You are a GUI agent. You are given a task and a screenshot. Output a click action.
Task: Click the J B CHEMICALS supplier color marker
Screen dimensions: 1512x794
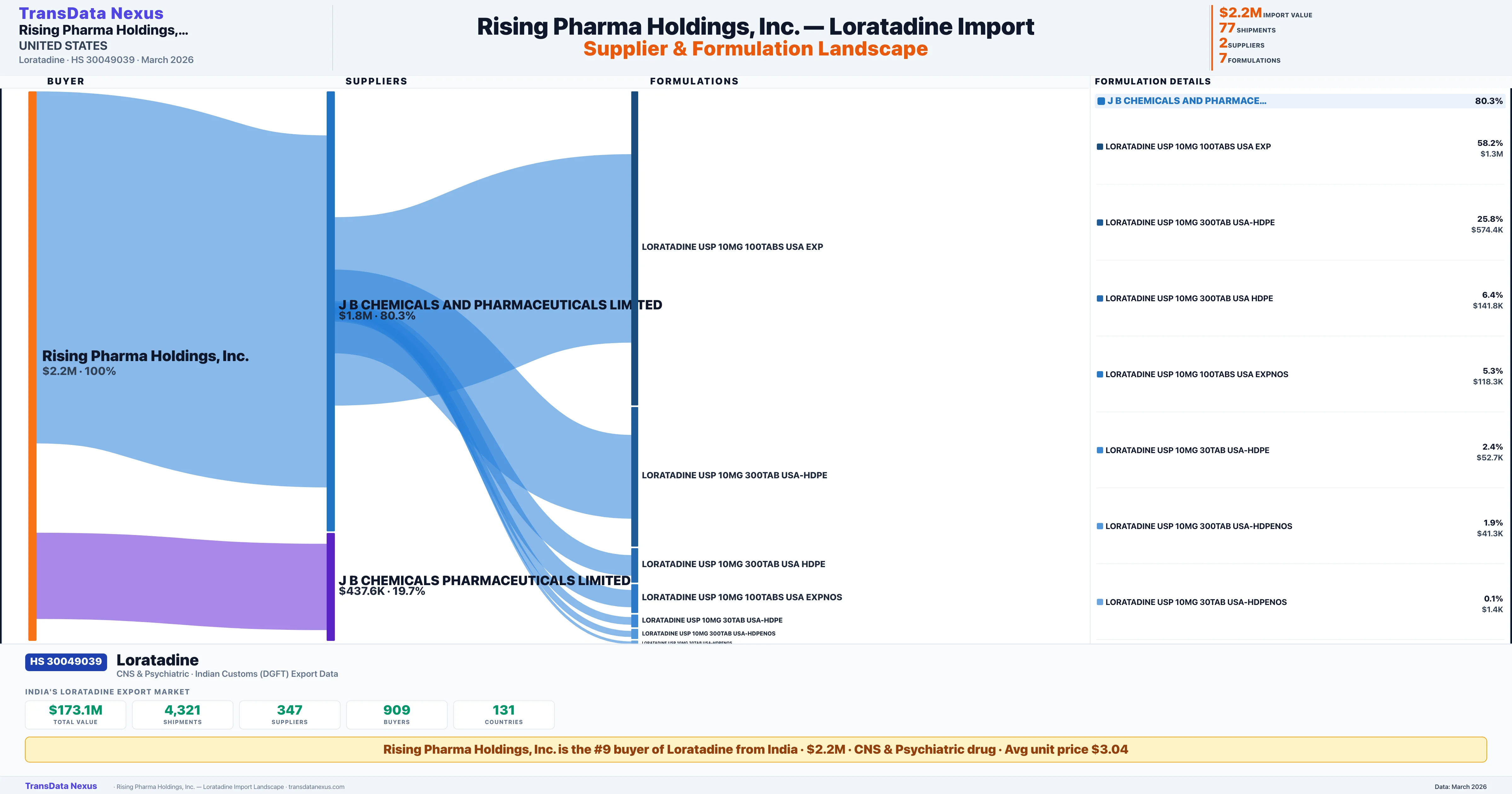pos(1101,101)
